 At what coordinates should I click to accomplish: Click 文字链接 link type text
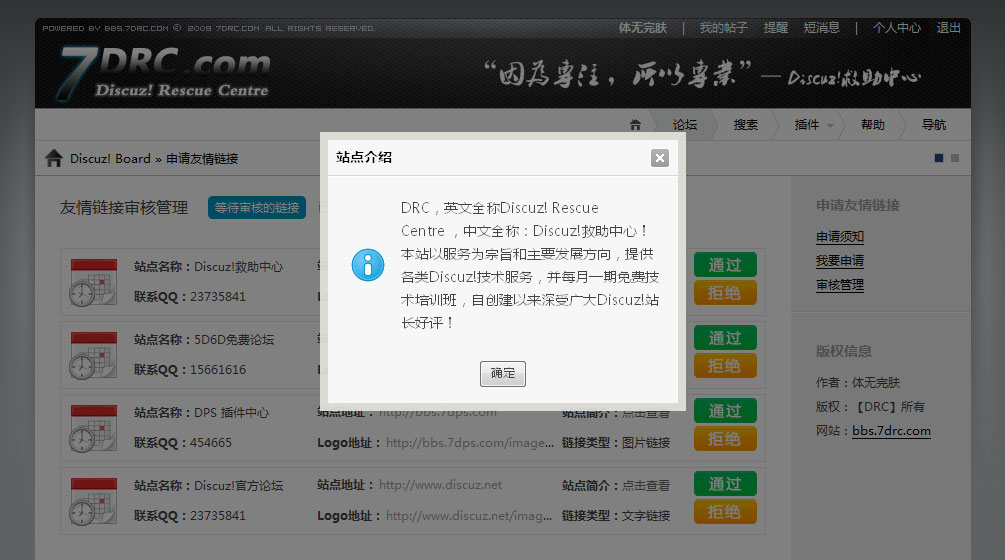[646, 516]
